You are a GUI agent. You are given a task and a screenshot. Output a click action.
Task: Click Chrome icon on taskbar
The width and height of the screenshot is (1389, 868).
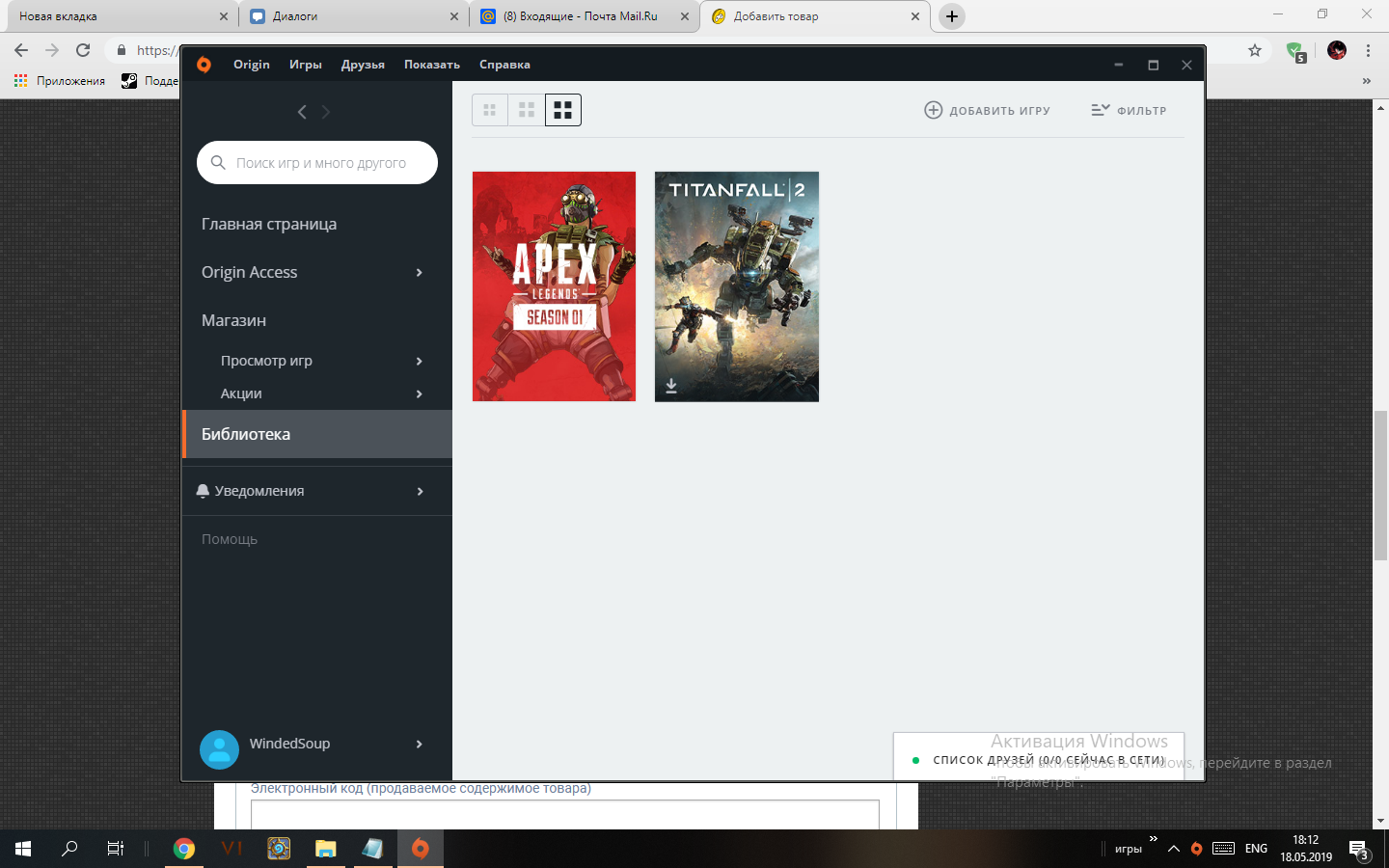[184, 849]
